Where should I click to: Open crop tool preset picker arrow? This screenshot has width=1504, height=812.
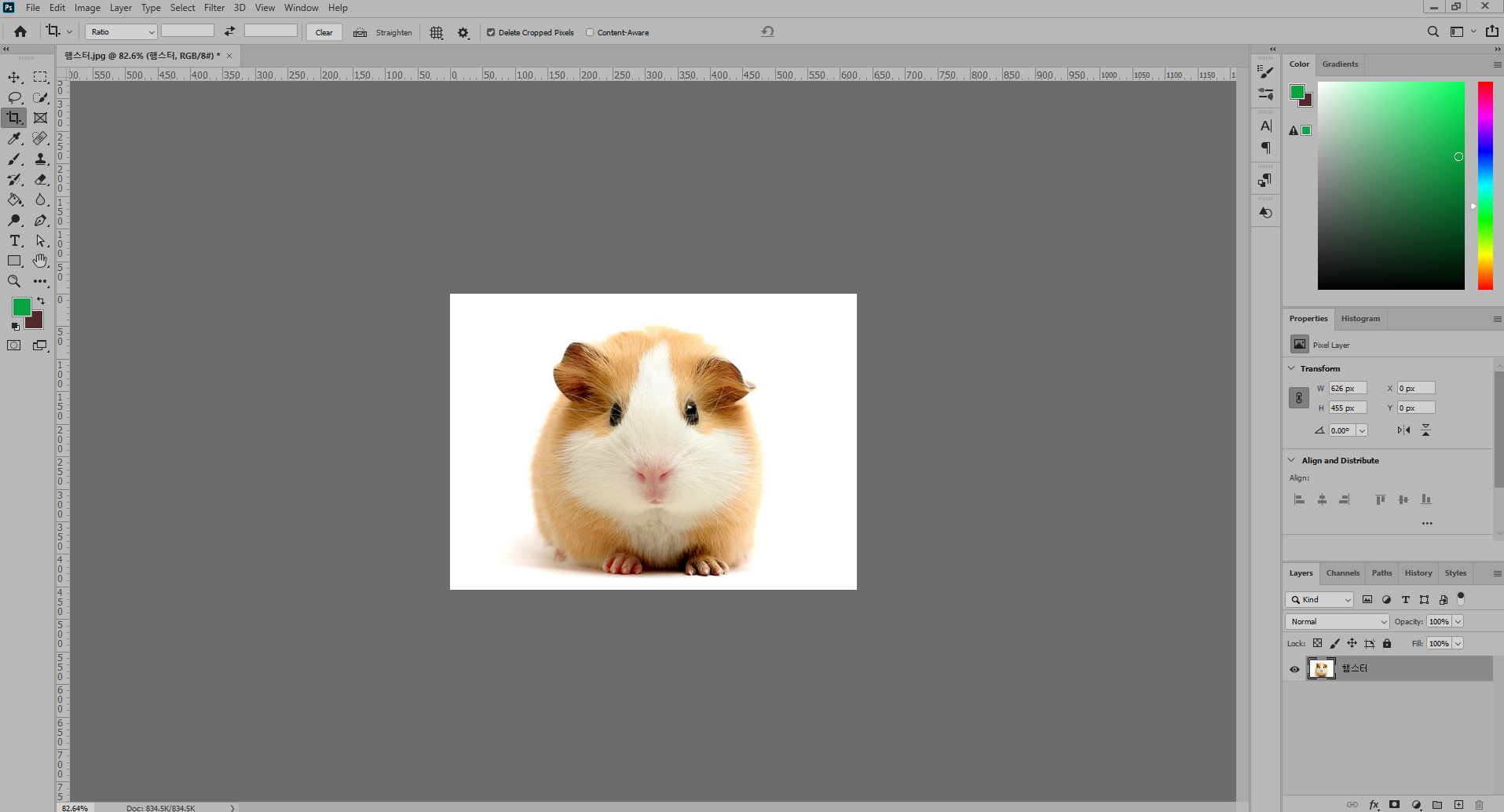pyautogui.click(x=69, y=31)
